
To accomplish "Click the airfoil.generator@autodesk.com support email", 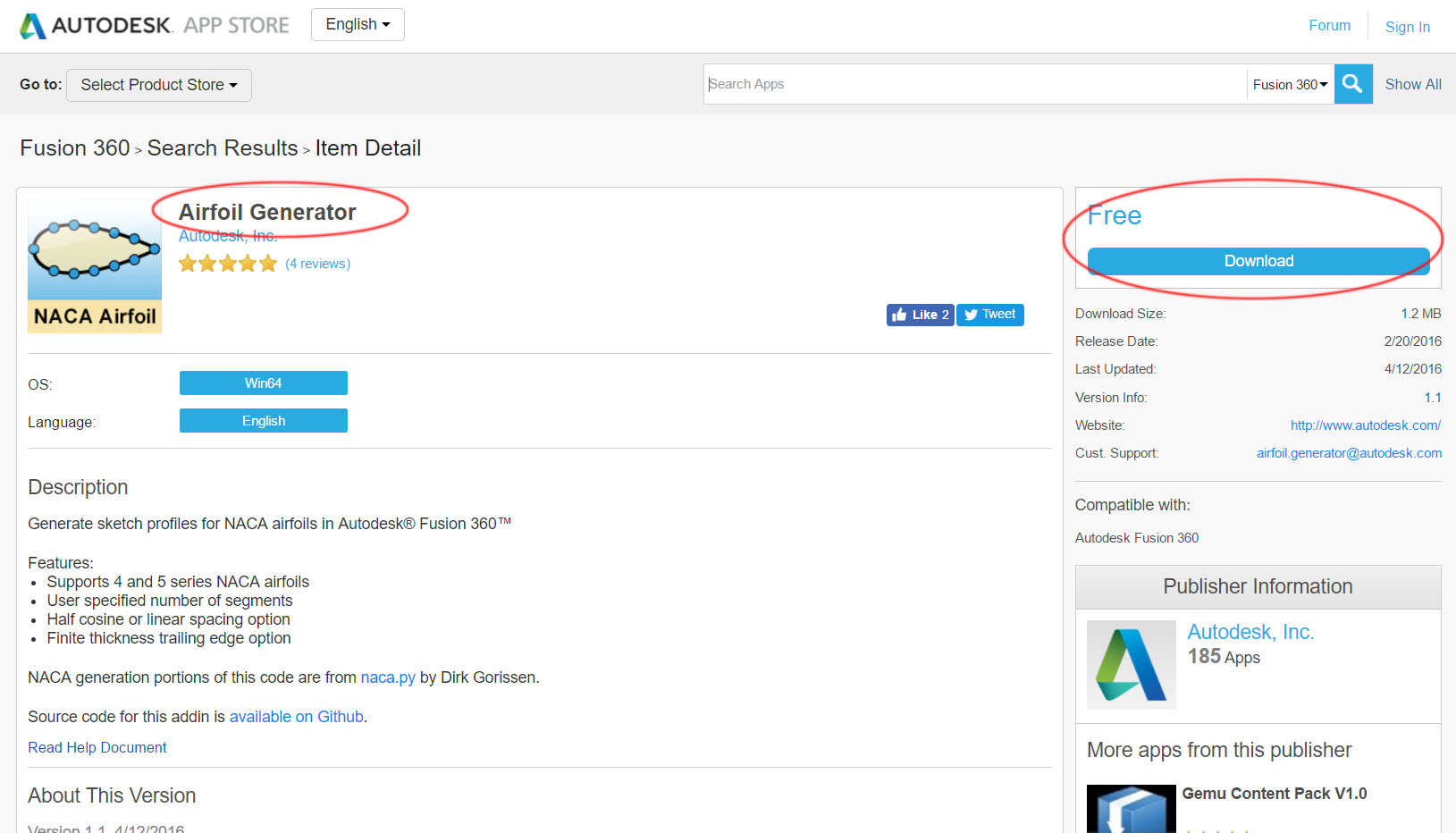I will tap(1349, 453).
